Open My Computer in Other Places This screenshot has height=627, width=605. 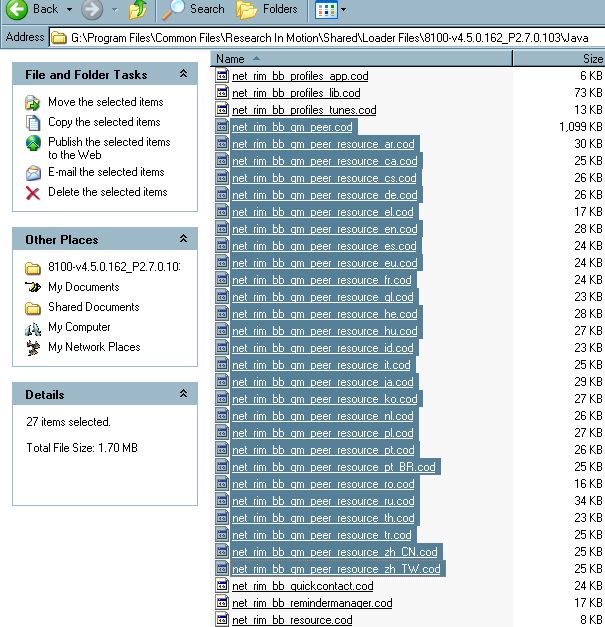pos(79,327)
